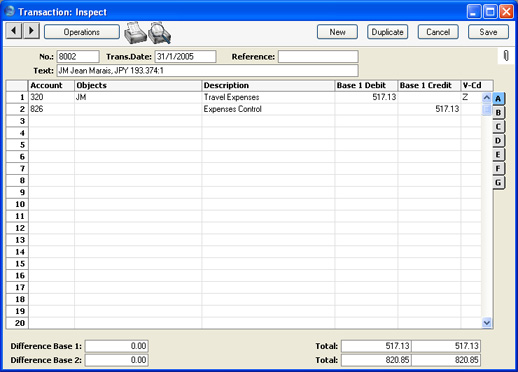Select row number 10

point(17,204)
